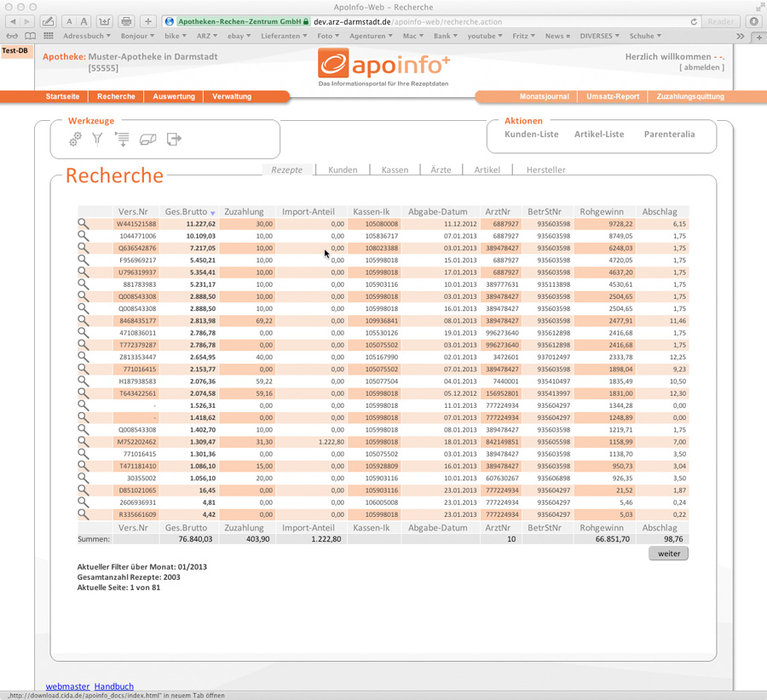Open details magnifier for row W441521588
This screenshot has height=700, width=767.
coord(83,224)
